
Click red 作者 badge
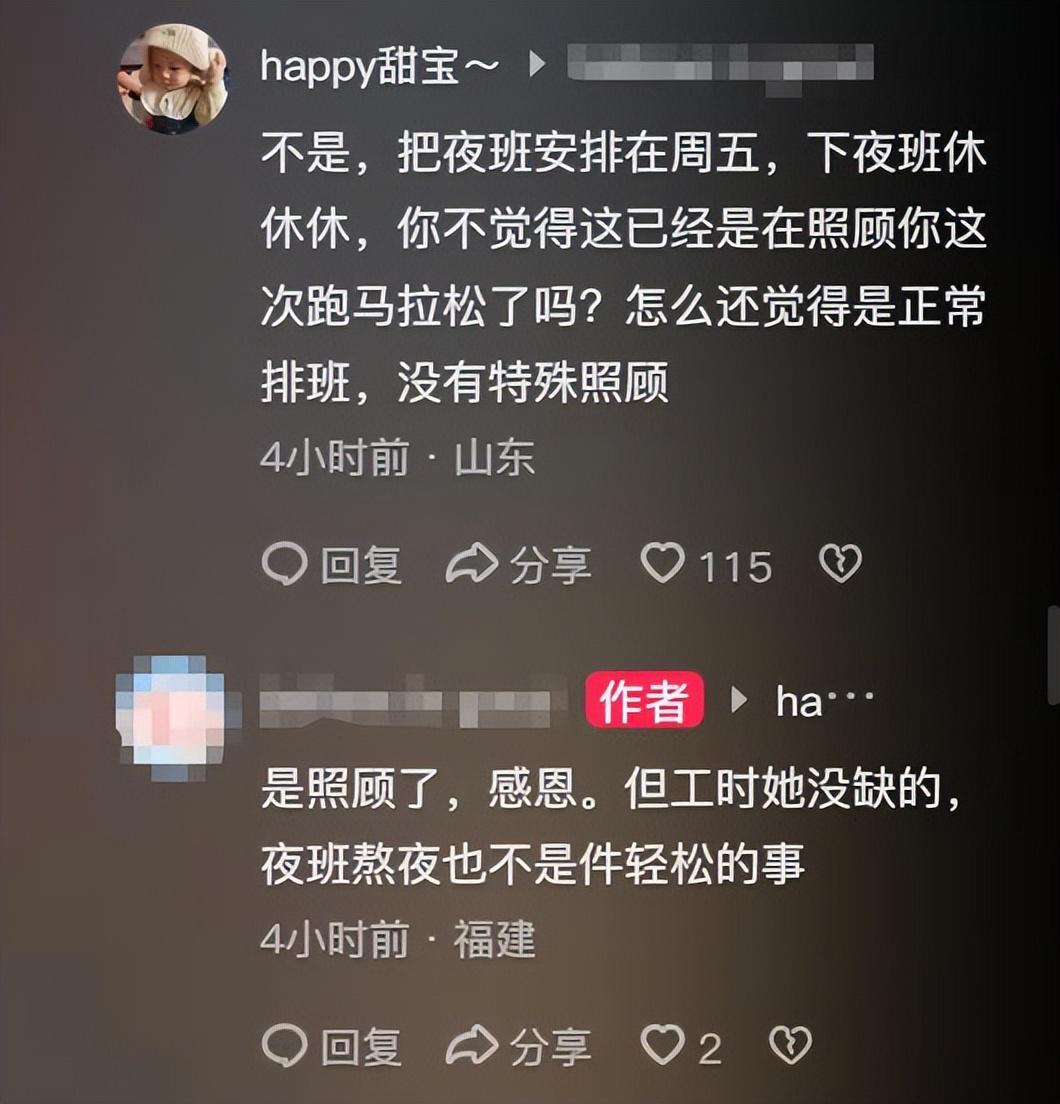[644, 700]
